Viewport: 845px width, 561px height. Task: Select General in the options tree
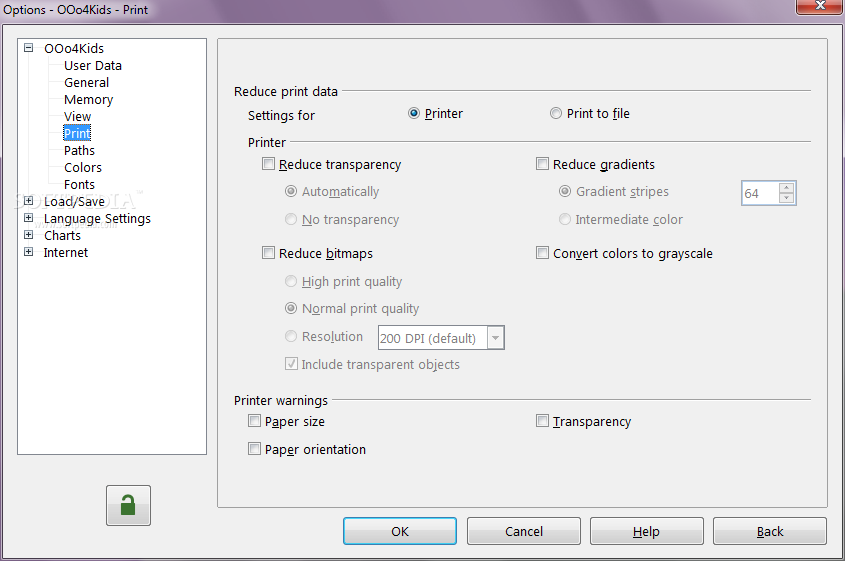click(86, 82)
